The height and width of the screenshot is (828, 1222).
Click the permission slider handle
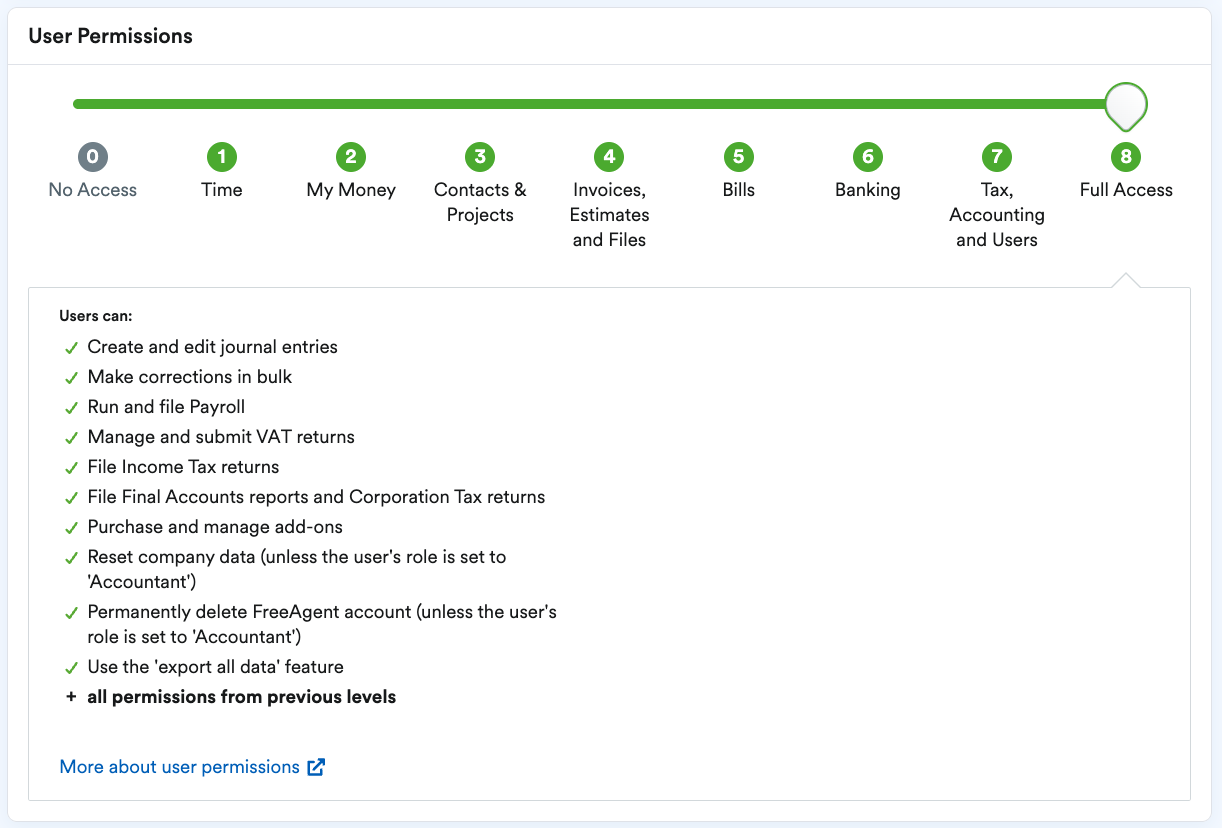tap(1126, 106)
